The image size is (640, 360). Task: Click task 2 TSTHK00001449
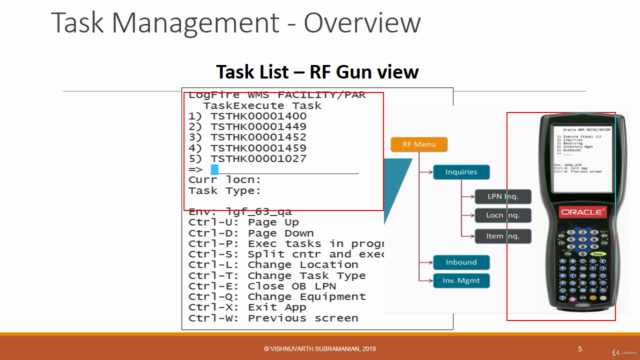click(247, 127)
